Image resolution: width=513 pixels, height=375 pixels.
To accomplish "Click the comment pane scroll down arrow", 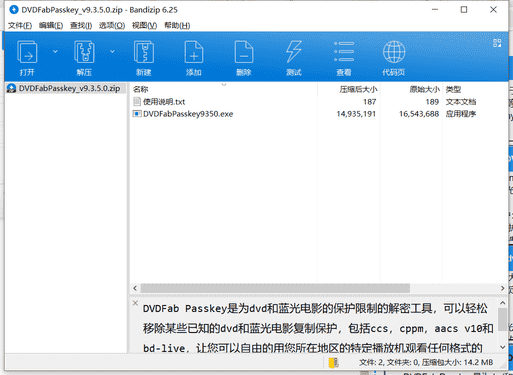I will (x=503, y=347).
